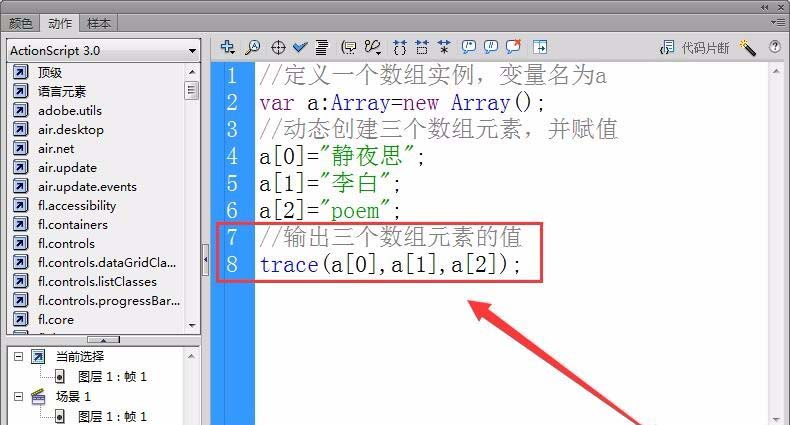Click code line a[2]="poem";
The width and height of the screenshot is (790, 425).
(329, 210)
